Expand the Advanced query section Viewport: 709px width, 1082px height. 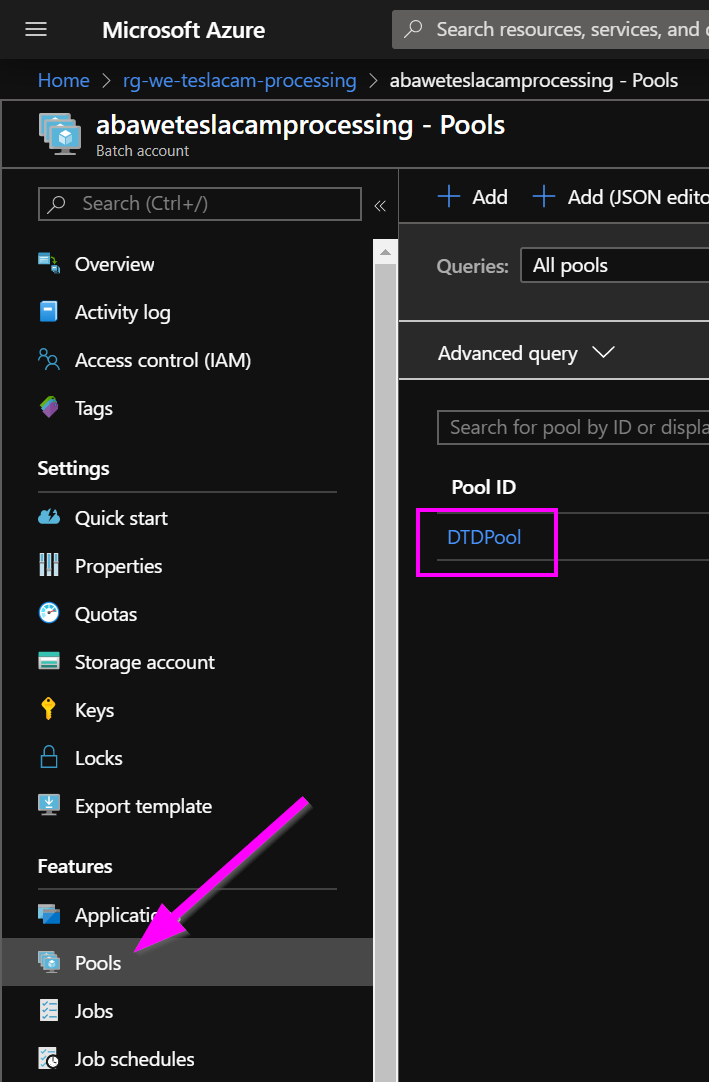click(526, 353)
